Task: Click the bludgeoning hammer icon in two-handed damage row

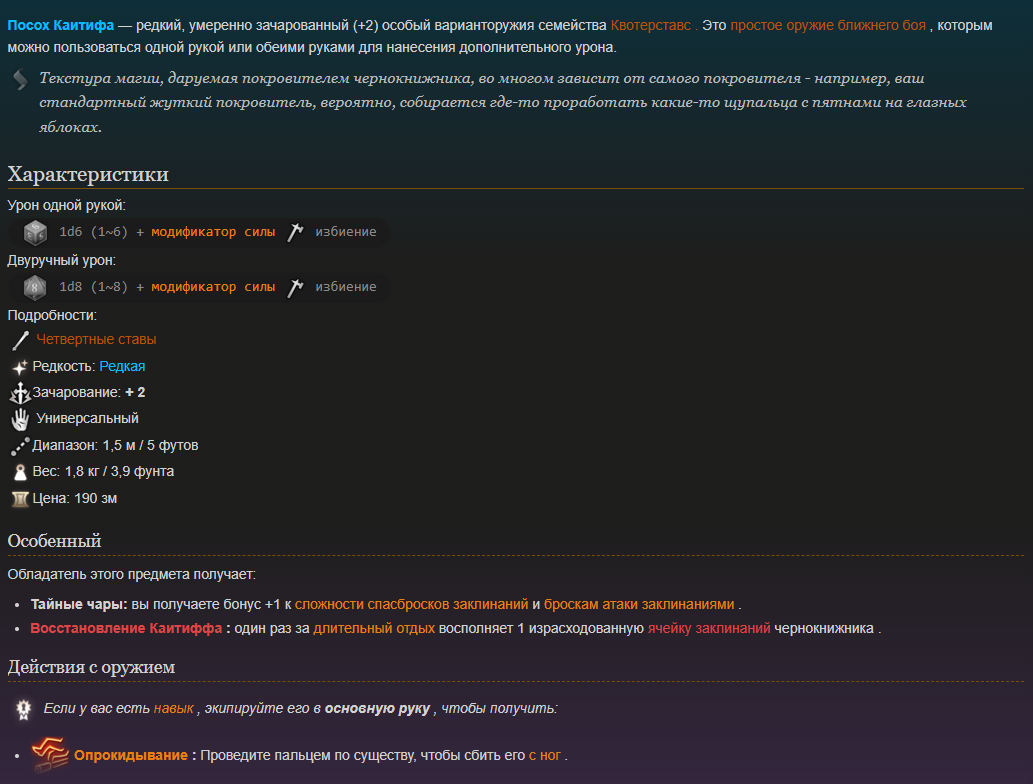Action: [295, 287]
